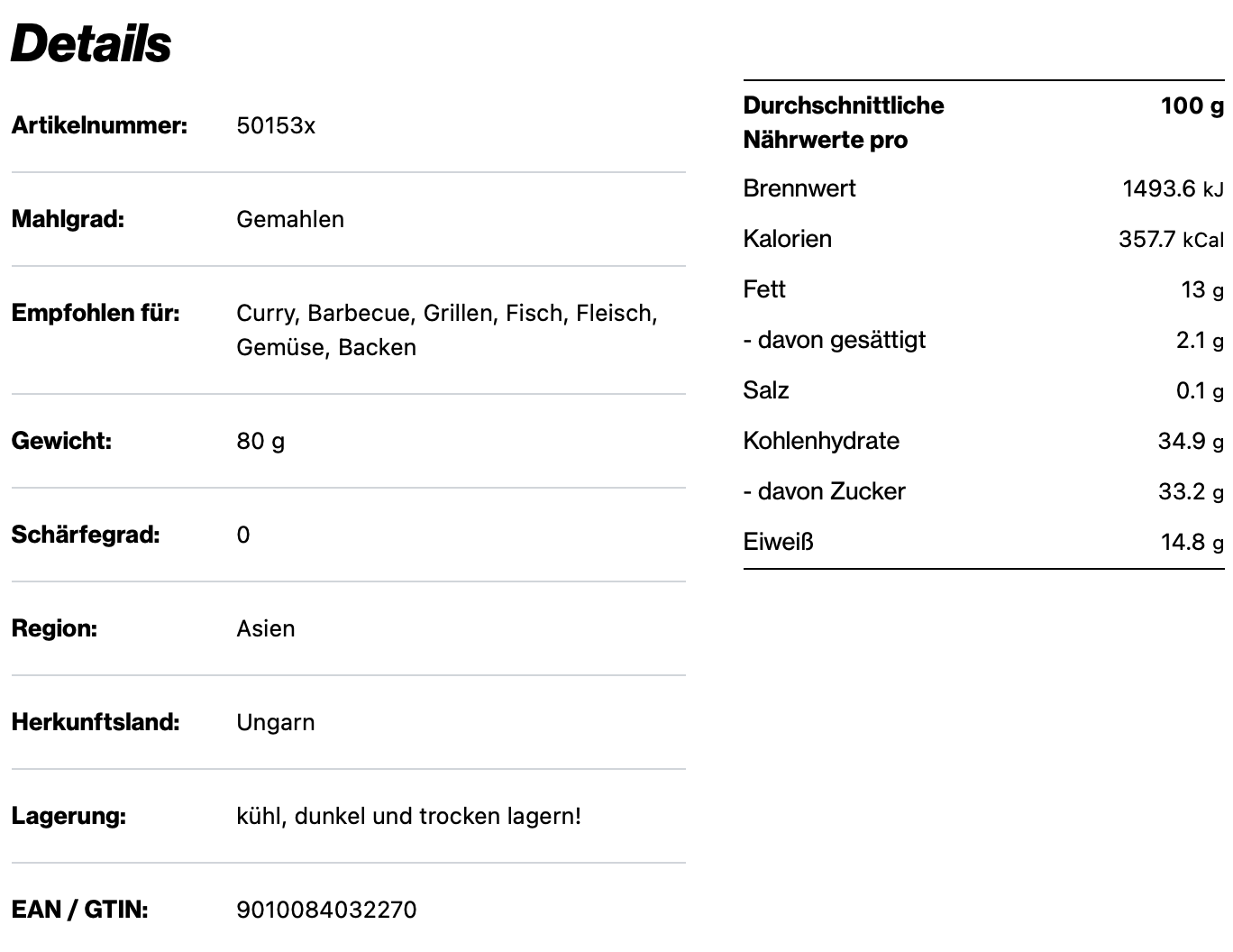Click the Eiweiß row label
Viewport: 1233px width, 952px height.
coord(779,542)
